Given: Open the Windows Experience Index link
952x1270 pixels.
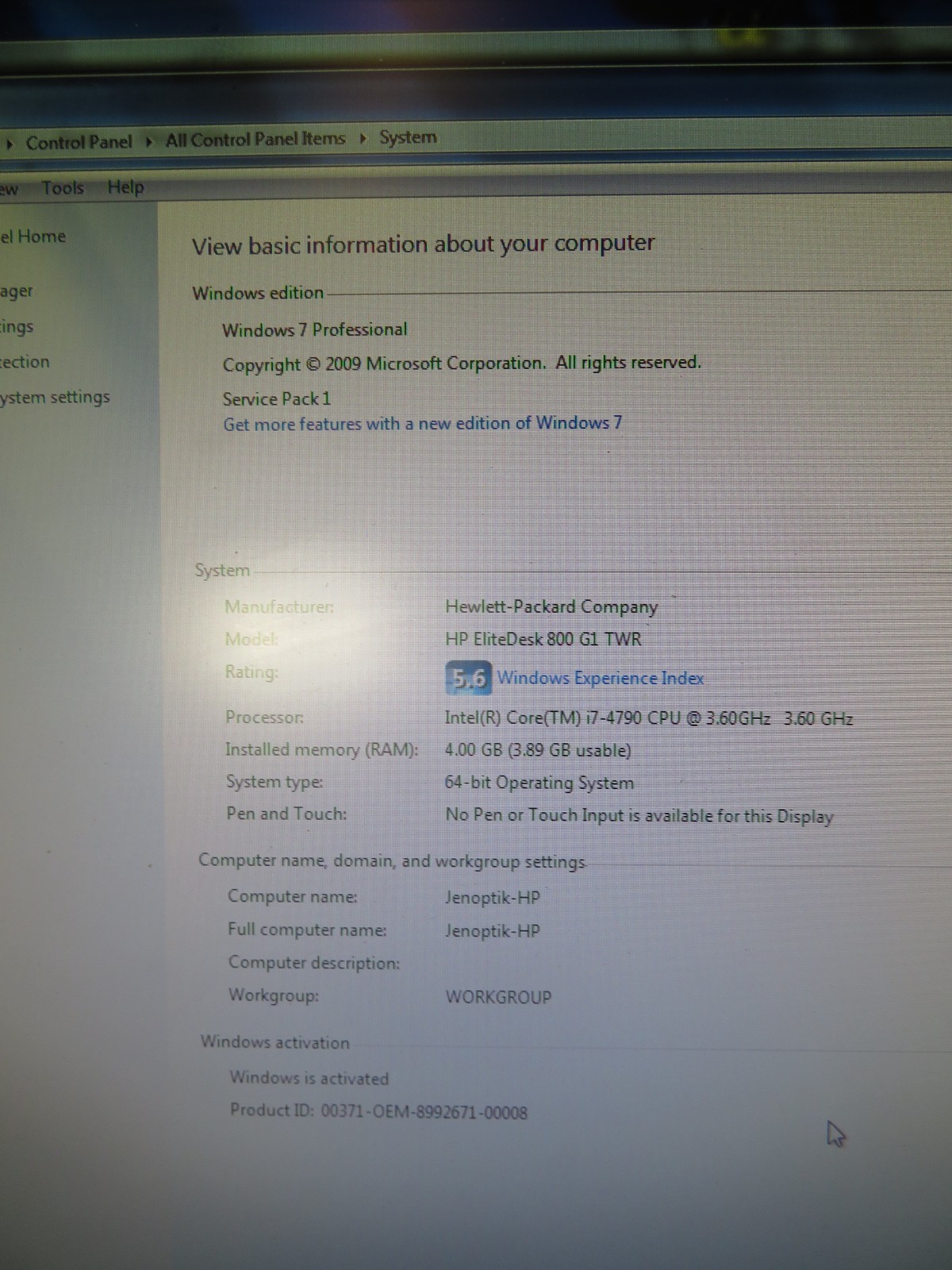Looking at the screenshot, I should [600, 678].
